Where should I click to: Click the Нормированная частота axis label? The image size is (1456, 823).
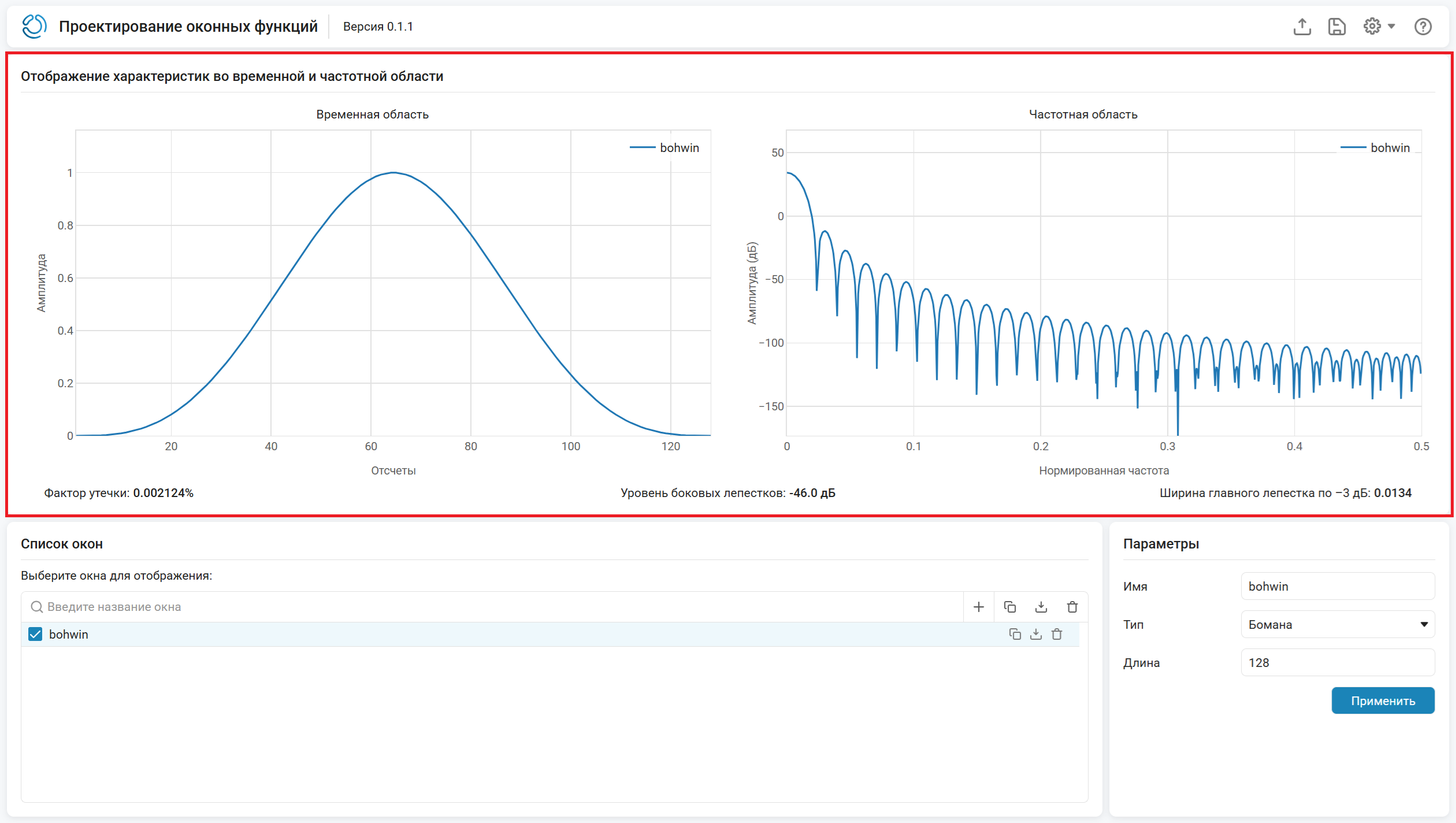(x=1104, y=470)
